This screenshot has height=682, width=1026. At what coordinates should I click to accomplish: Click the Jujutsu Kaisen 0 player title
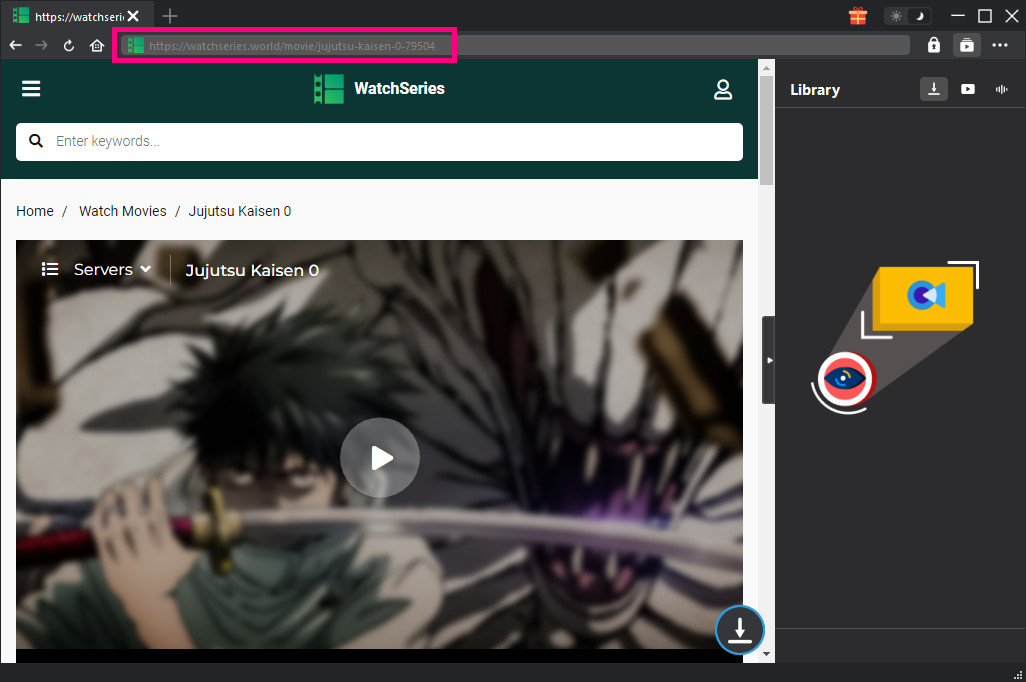[252, 270]
